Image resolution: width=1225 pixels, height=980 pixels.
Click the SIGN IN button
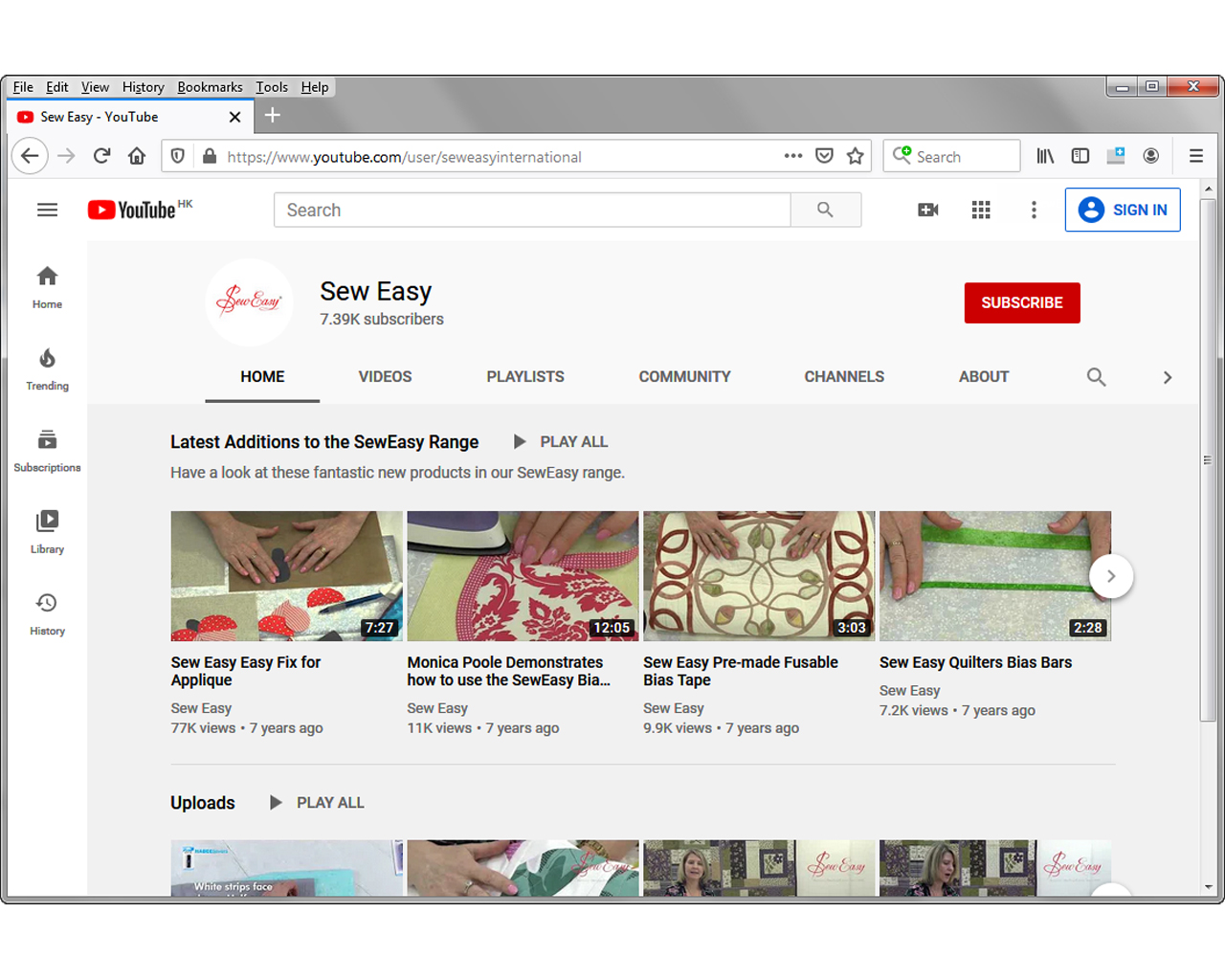pyautogui.click(x=1123, y=210)
